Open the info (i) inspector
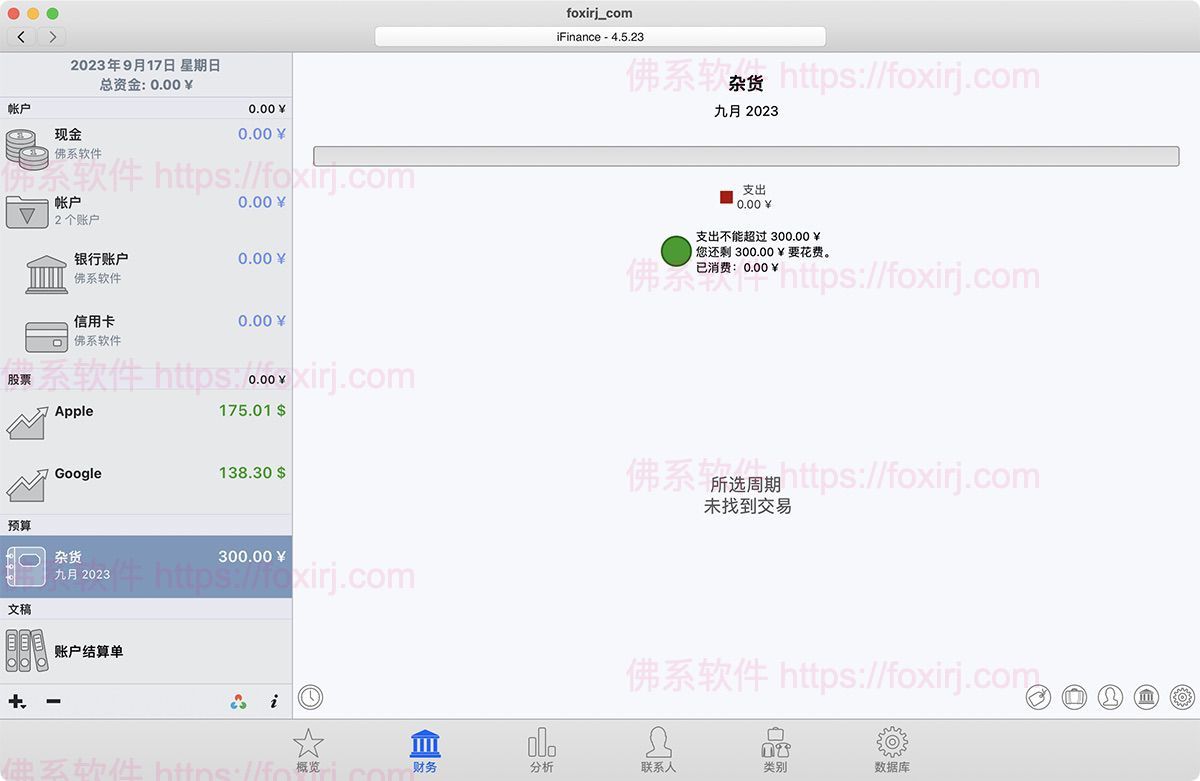The width and height of the screenshot is (1200, 781). (274, 702)
